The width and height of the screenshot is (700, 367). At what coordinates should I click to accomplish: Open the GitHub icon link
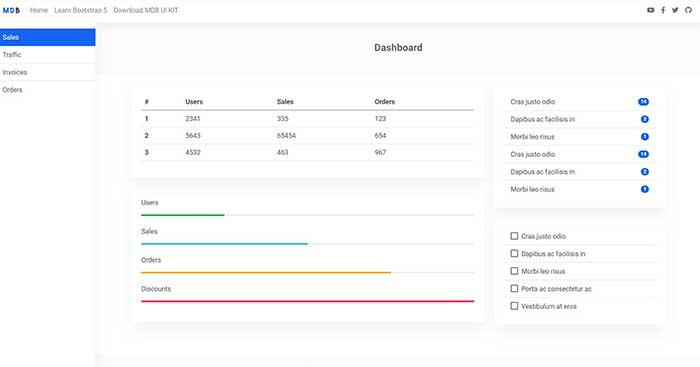pyautogui.click(x=688, y=10)
